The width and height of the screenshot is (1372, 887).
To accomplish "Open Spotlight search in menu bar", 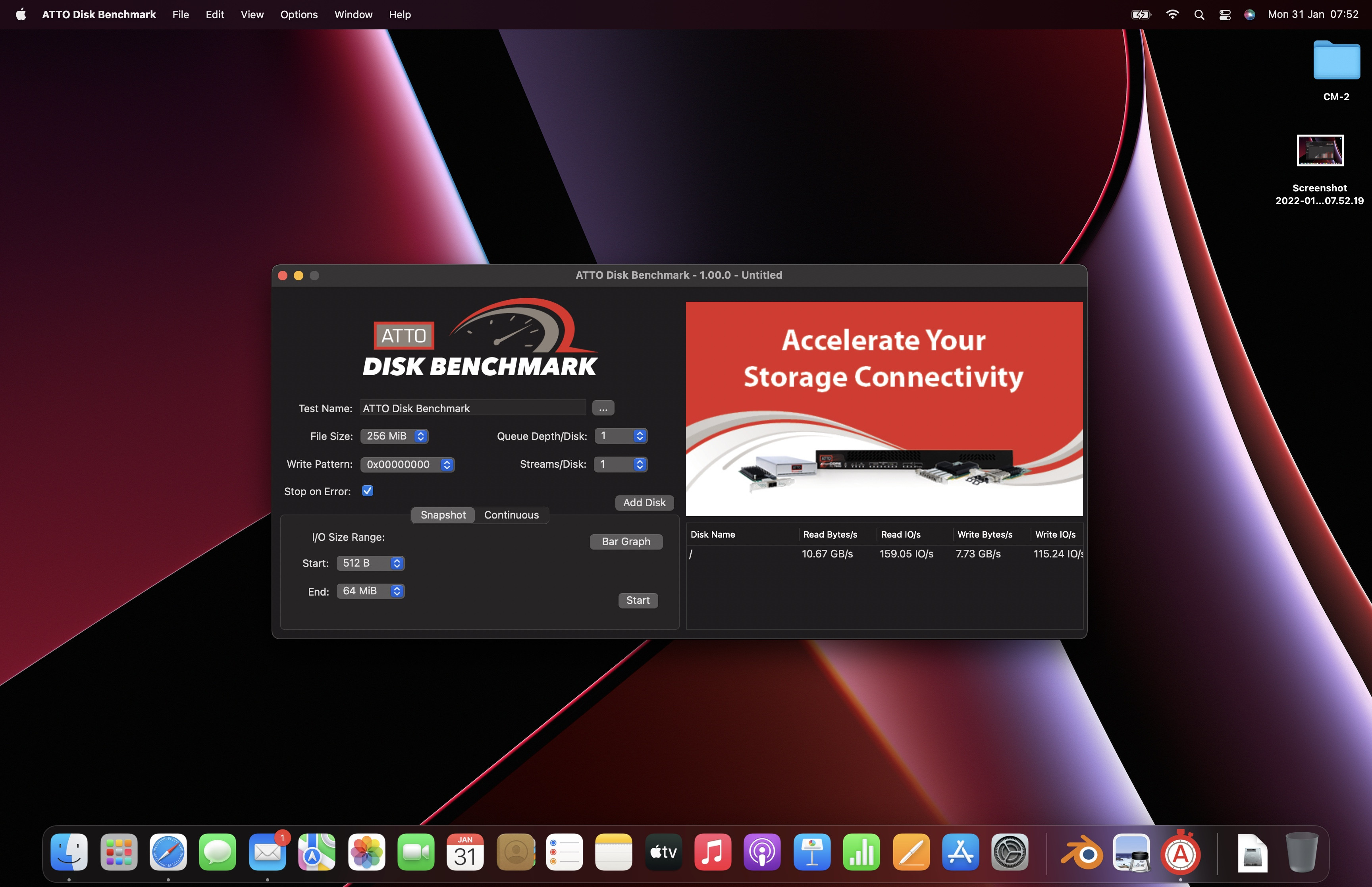I will 1199,14.
